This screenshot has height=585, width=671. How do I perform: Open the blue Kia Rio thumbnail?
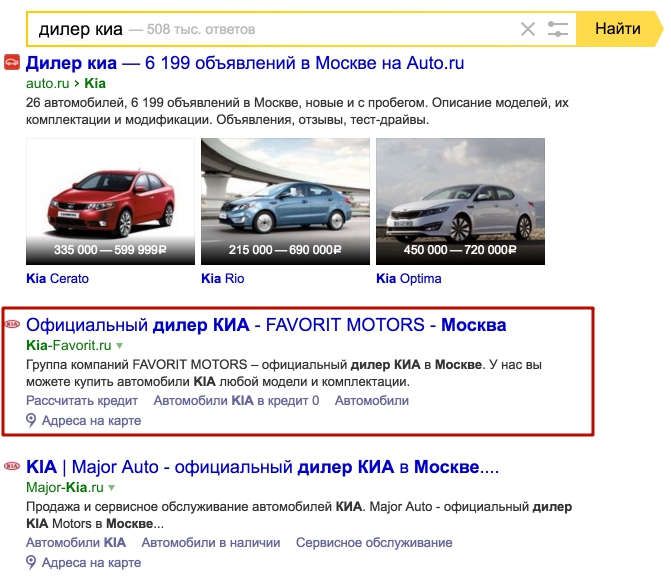pos(285,201)
